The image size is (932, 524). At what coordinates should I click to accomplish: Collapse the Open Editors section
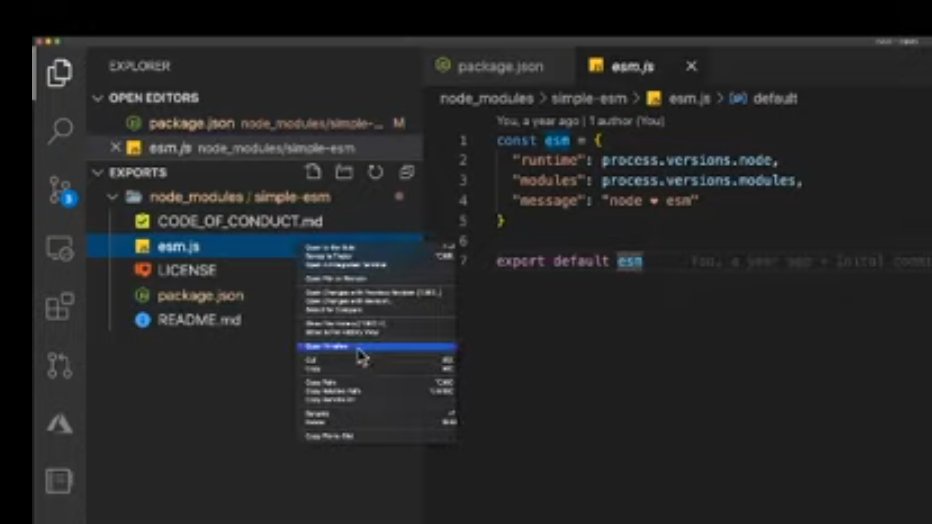coord(98,98)
